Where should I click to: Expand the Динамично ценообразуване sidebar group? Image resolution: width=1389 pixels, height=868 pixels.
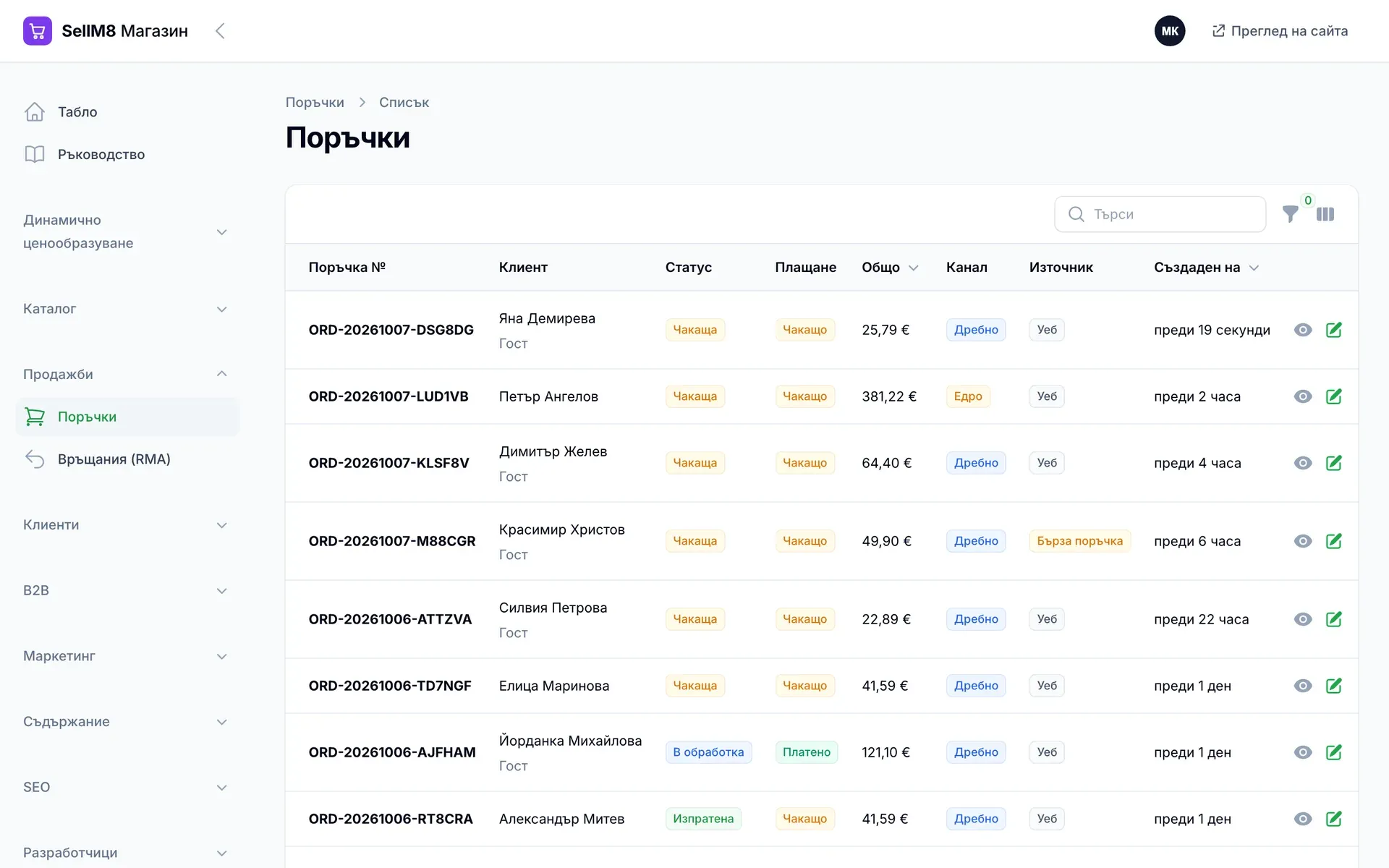(127, 231)
